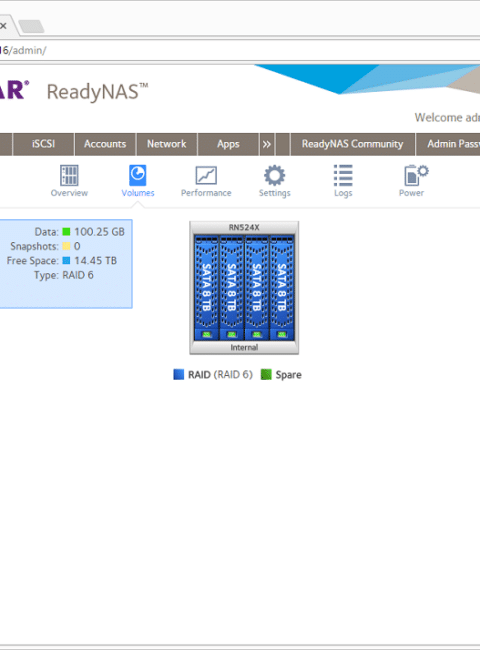480x650 pixels.
Task: Open the Admin Password tab
Action: coord(448,144)
